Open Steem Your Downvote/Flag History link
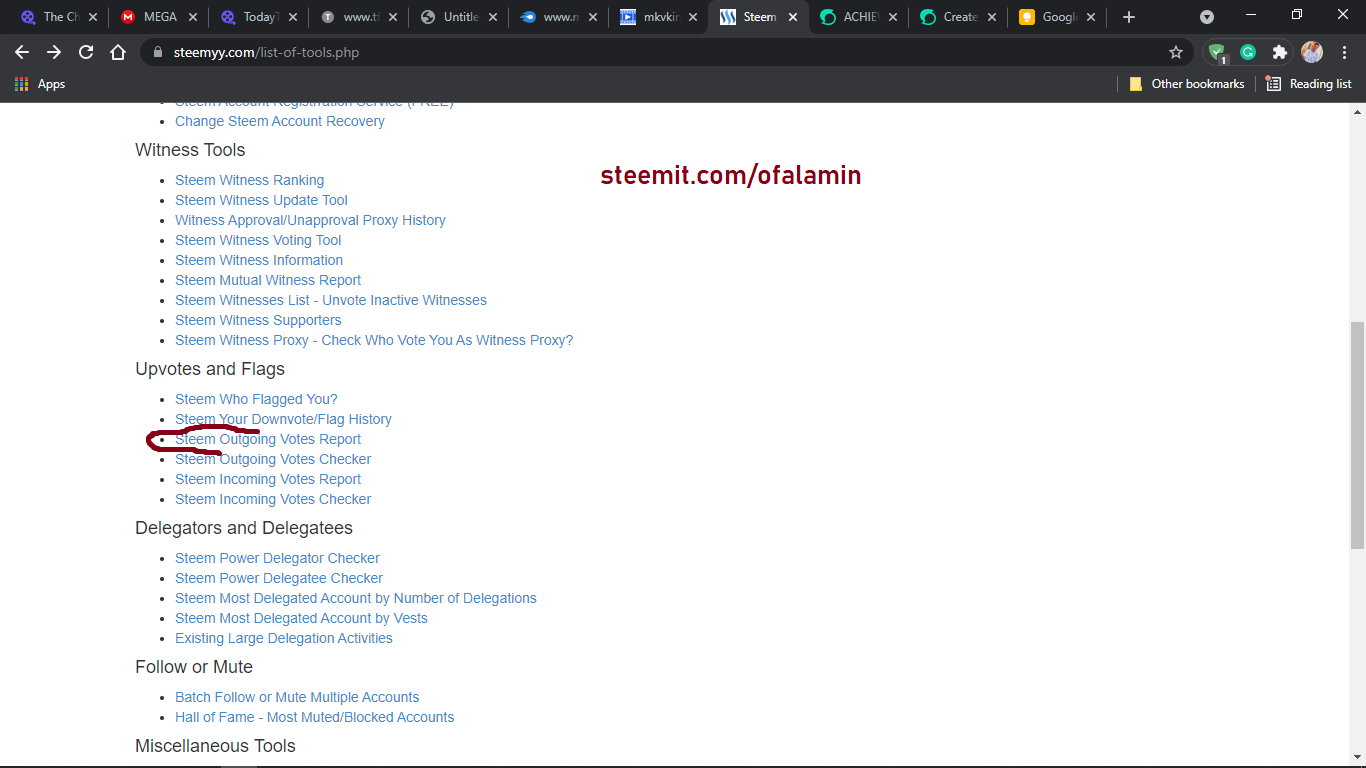The height and width of the screenshot is (768, 1366). (283, 419)
